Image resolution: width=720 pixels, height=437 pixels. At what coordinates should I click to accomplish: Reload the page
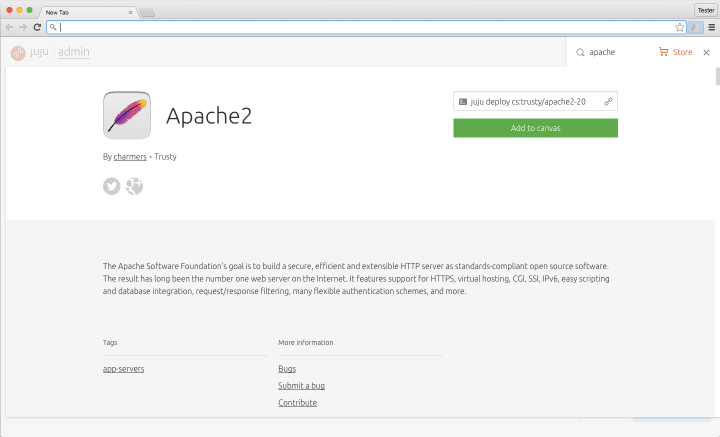point(37,28)
